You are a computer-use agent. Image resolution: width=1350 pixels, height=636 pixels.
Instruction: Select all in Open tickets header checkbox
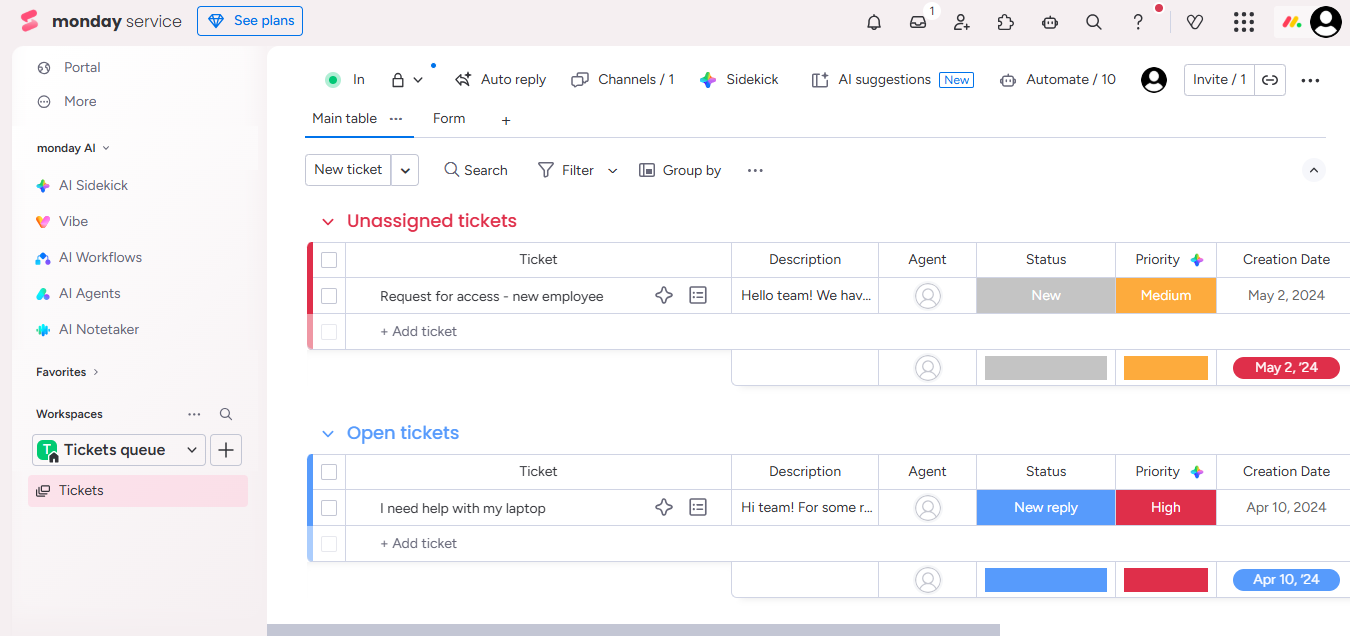pyautogui.click(x=329, y=472)
